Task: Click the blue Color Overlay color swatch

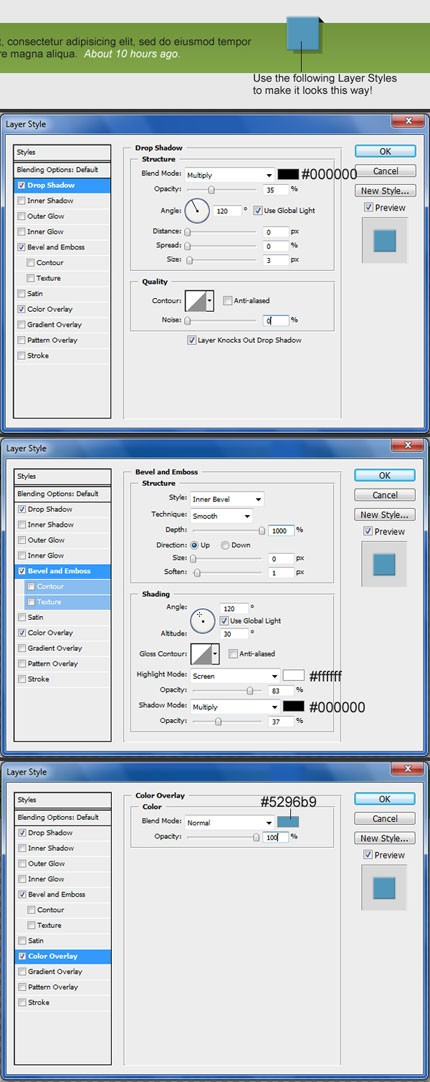Action: pyautogui.click(x=288, y=822)
